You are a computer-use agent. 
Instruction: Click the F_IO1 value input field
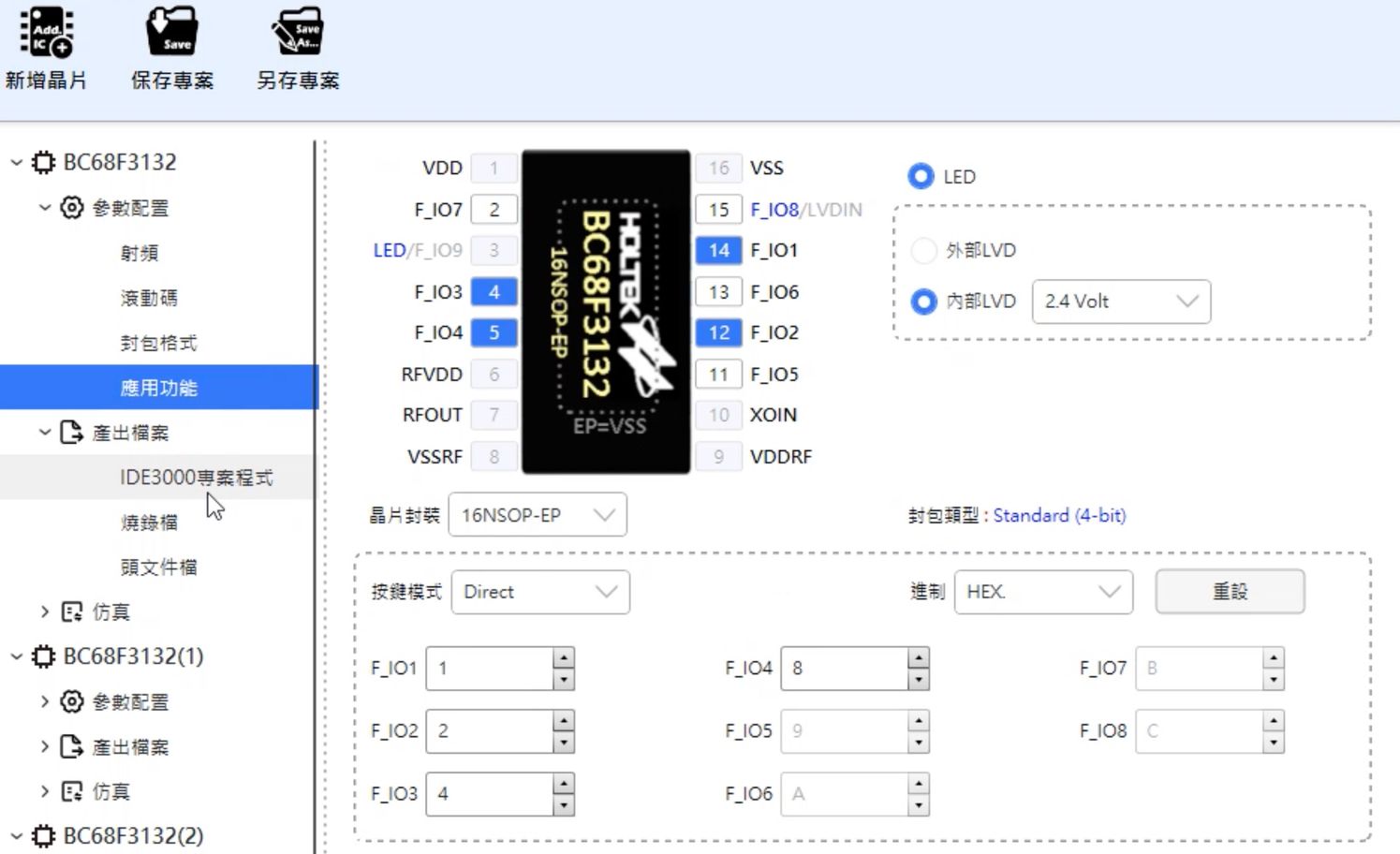tap(490, 669)
